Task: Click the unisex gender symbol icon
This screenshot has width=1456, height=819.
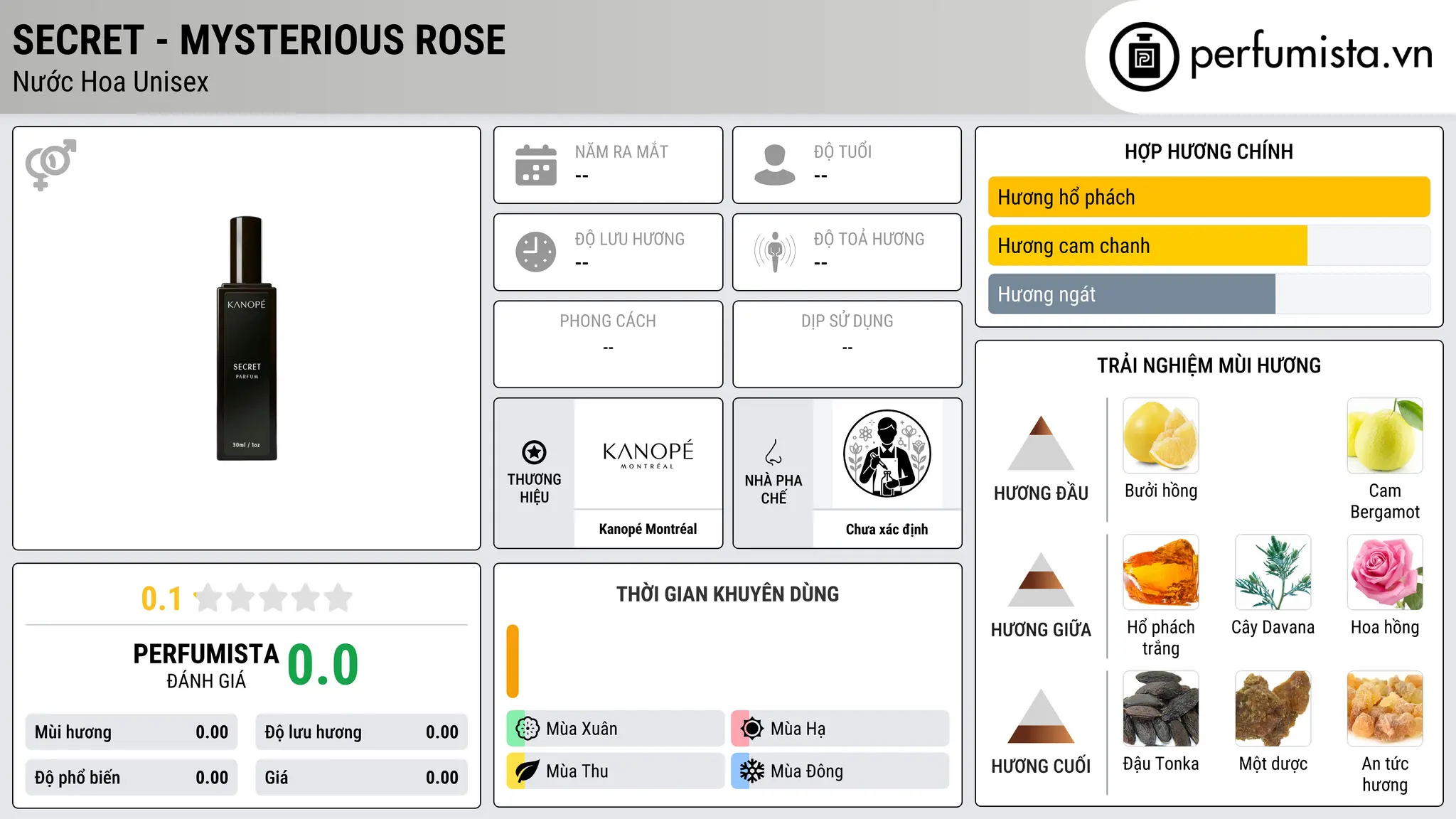Action: 50,165
